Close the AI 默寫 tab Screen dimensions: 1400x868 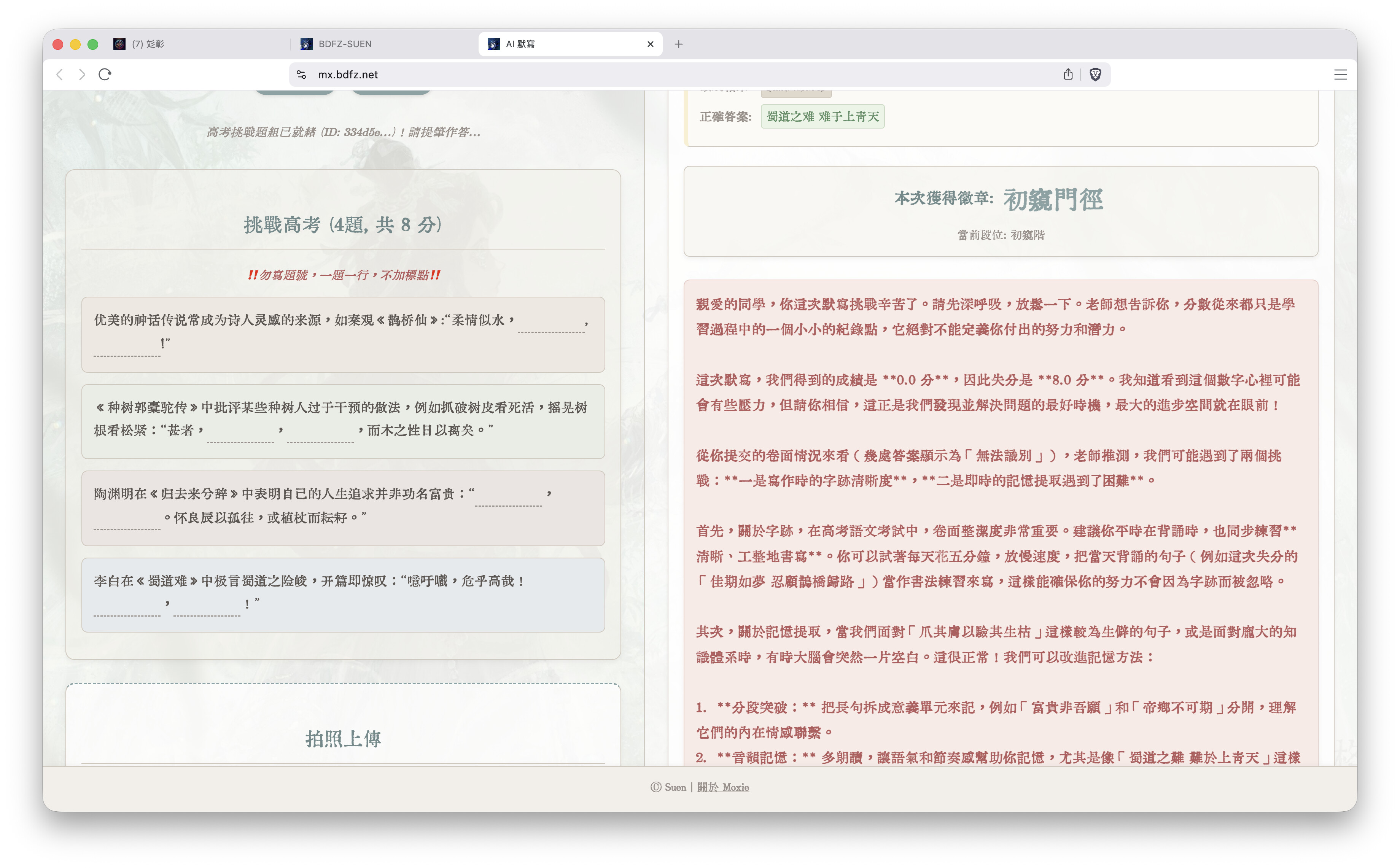coord(650,44)
